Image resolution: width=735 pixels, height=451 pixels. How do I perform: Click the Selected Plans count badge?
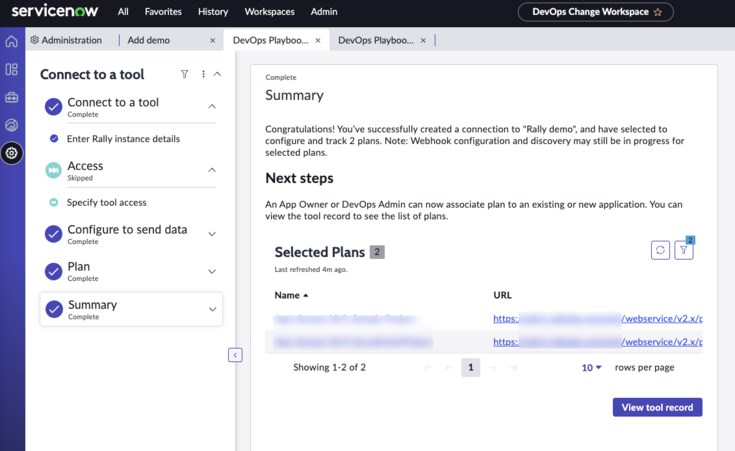point(377,252)
